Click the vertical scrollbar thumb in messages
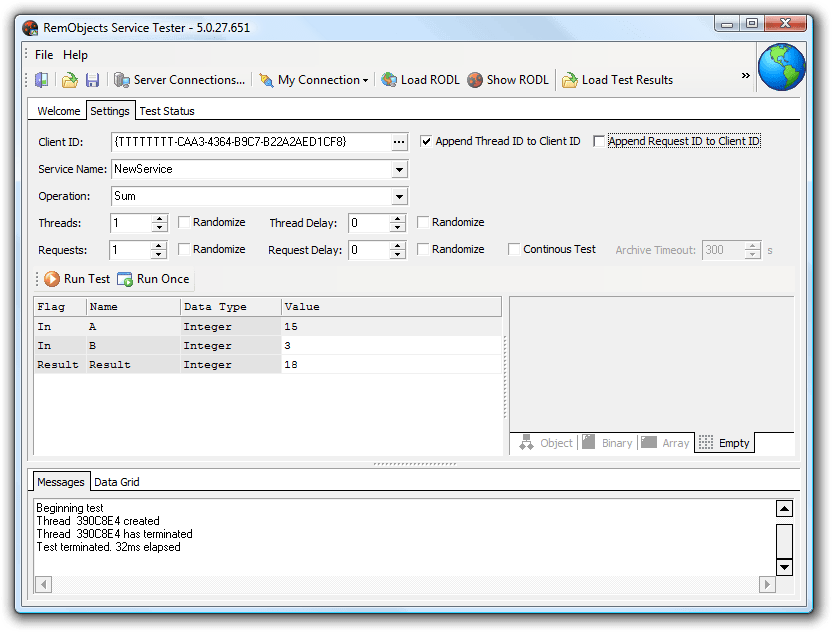This screenshot has height=632, width=832. [x=784, y=541]
